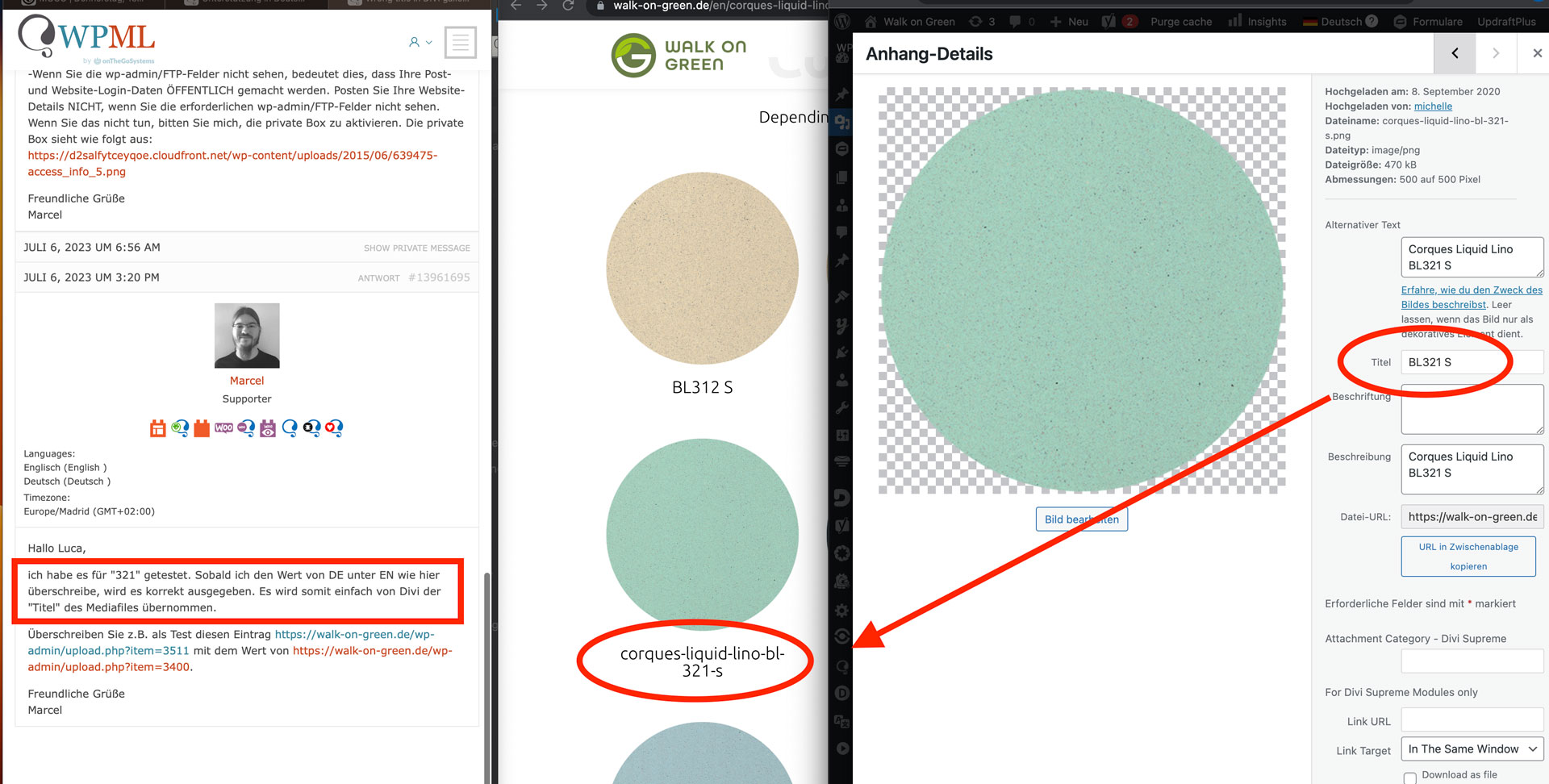Click the Beschreibung textarea
Image resolution: width=1549 pixels, height=784 pixels.
pyautogui.click(x=1472, y=469)
